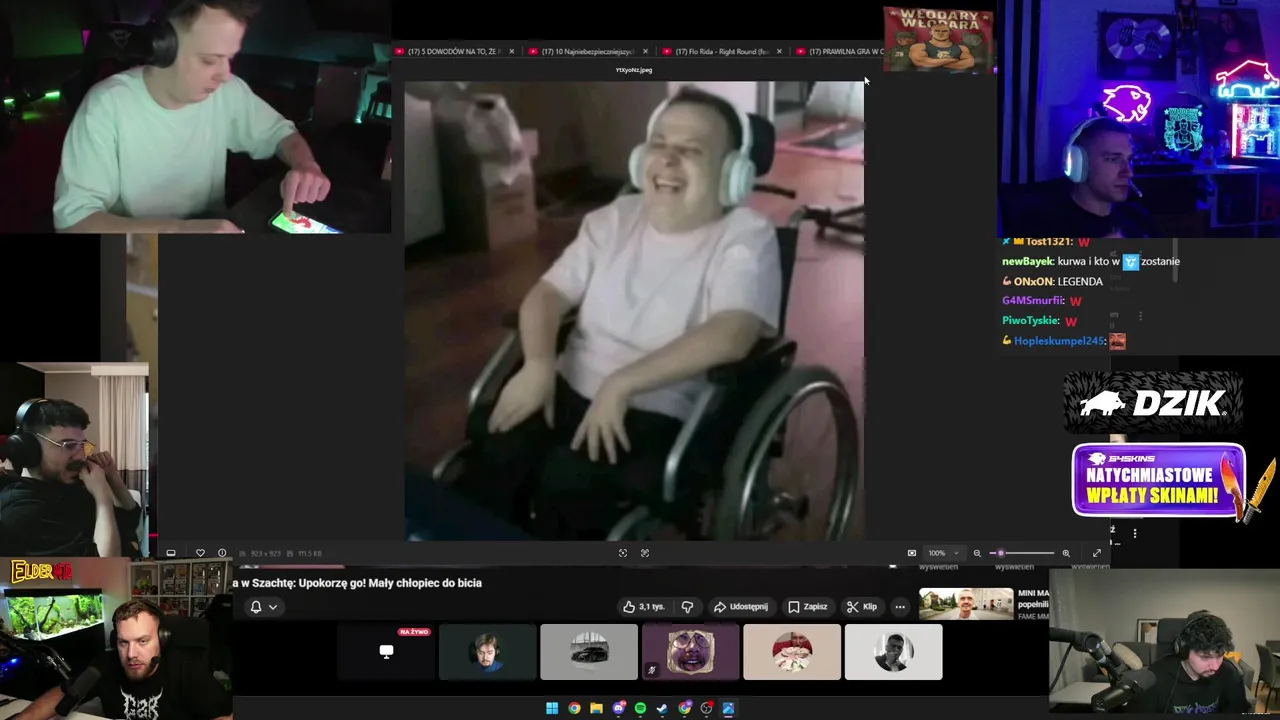This screenshot has height=720, width=1280.
Task: Like the video with 3,1 tys. button
Action: click(x=643, y=607)
